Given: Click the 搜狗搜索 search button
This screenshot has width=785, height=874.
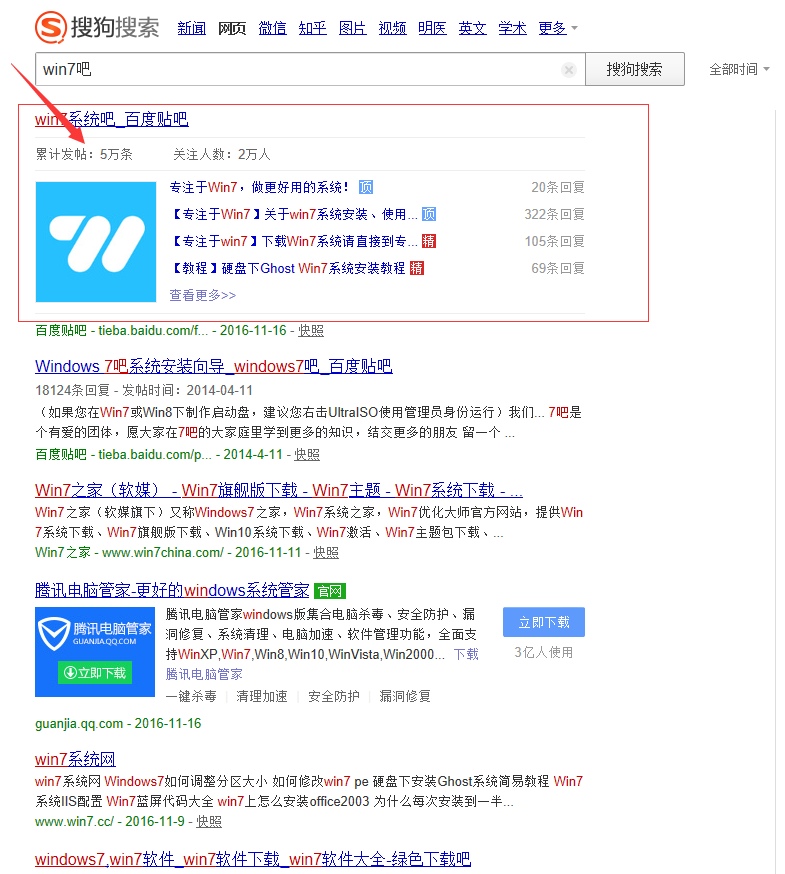Looking at the screenshot, I should coord(634,69).
